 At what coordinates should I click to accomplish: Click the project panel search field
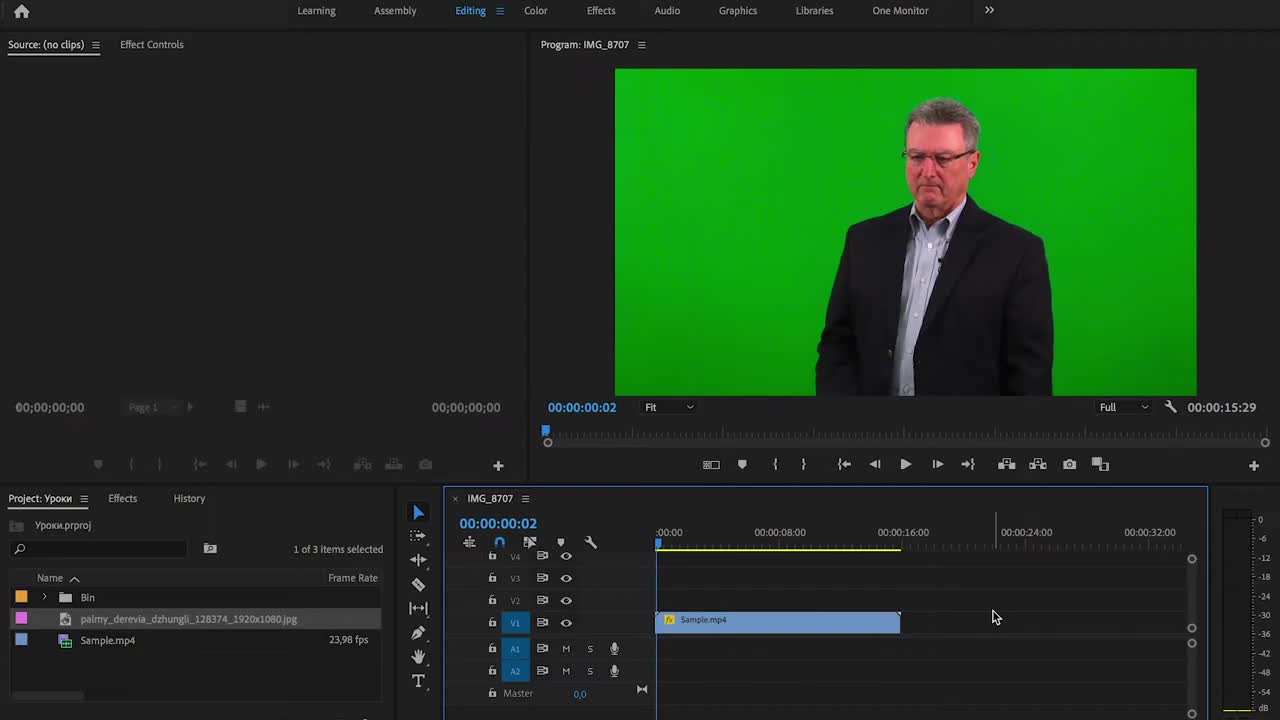coord(100,549)
